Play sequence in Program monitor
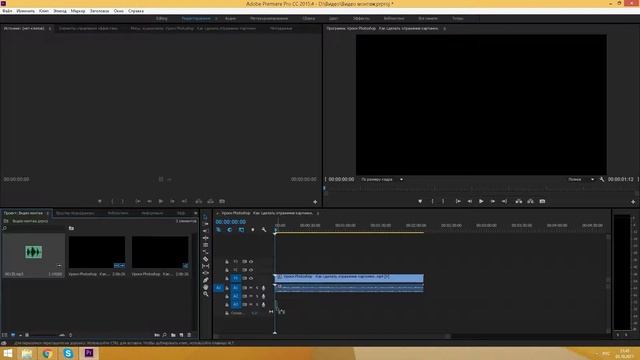 click(481, 201)
